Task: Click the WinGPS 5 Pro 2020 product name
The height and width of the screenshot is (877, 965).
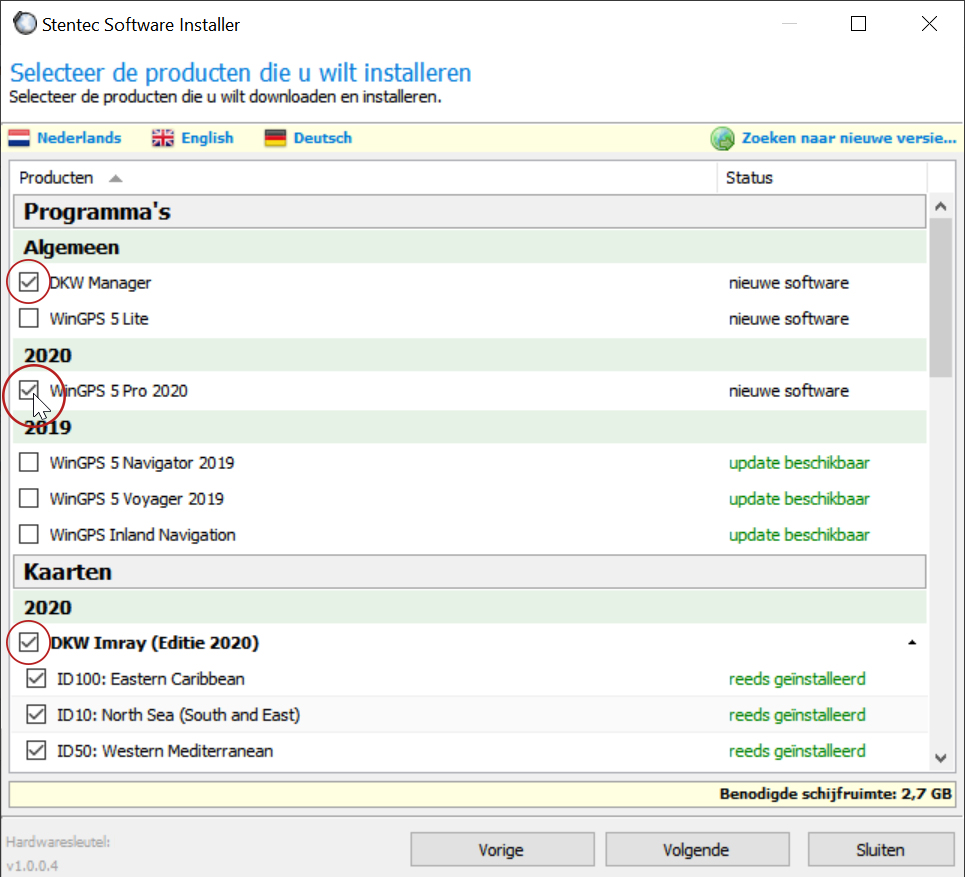Action: coord(119,391)
